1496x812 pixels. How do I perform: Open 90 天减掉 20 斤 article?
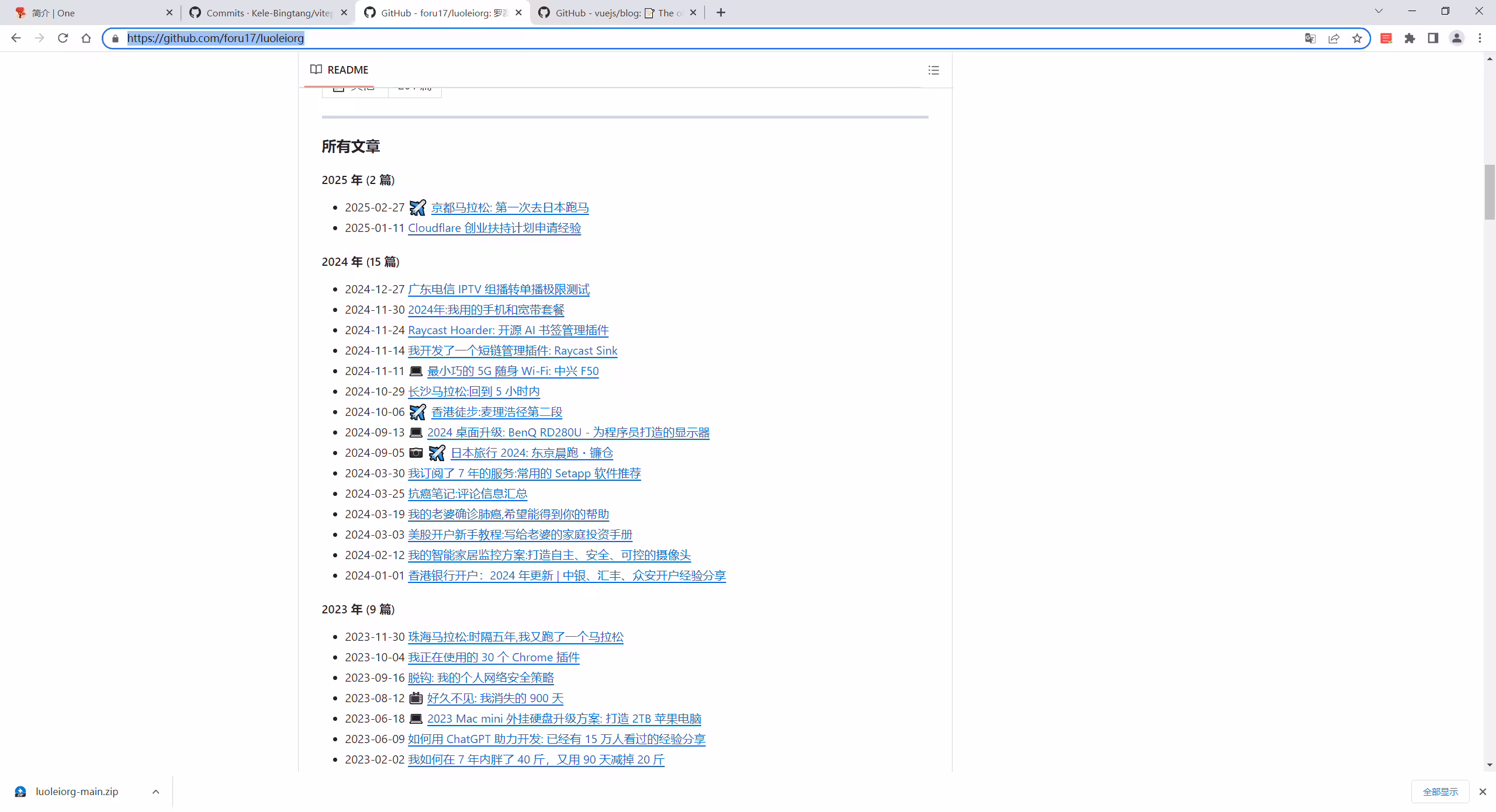pyautogui.click(x=536, y=759)
